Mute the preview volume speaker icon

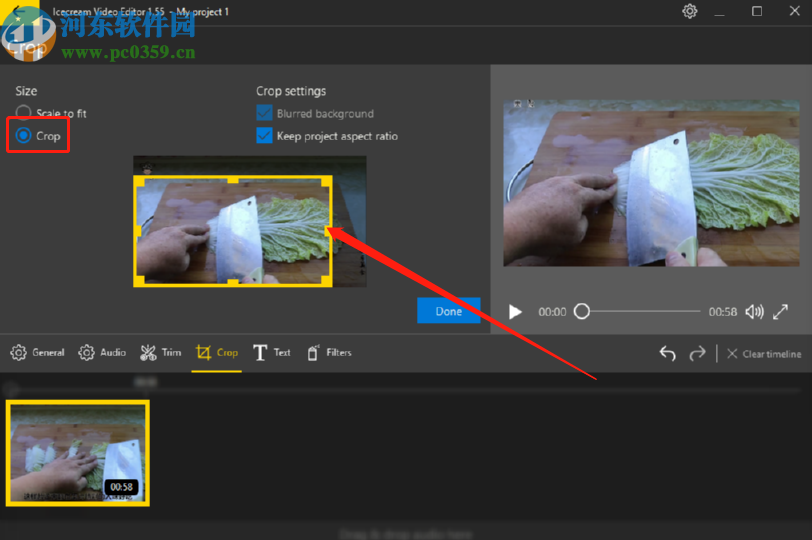(754, 312)
